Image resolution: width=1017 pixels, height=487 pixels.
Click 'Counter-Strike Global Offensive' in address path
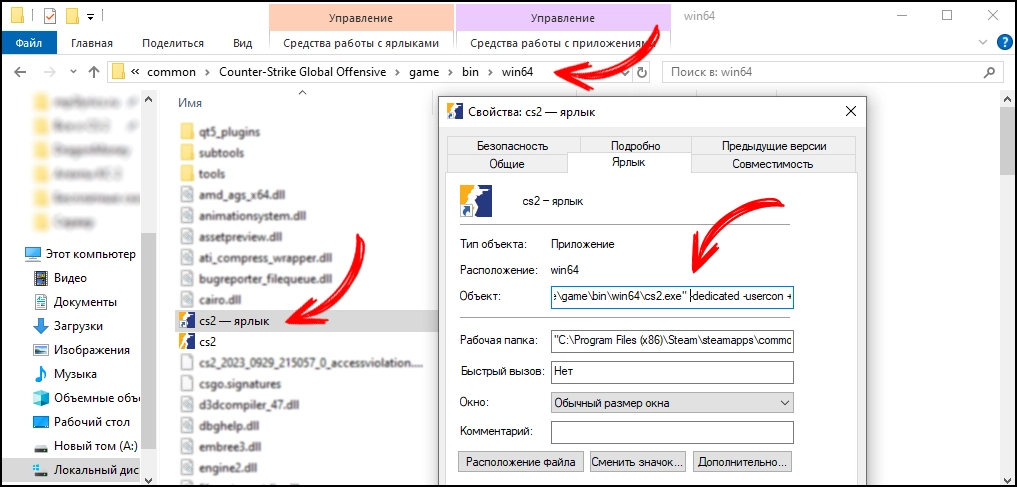coord(302,72)
